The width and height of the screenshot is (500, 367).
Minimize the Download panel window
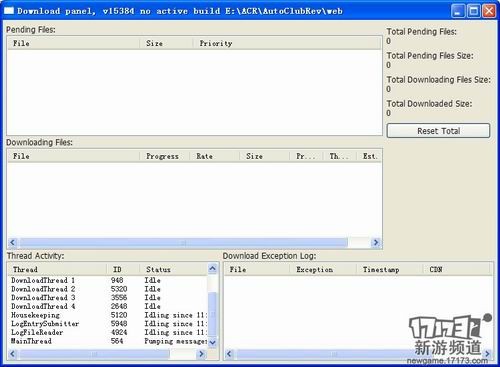458,11
